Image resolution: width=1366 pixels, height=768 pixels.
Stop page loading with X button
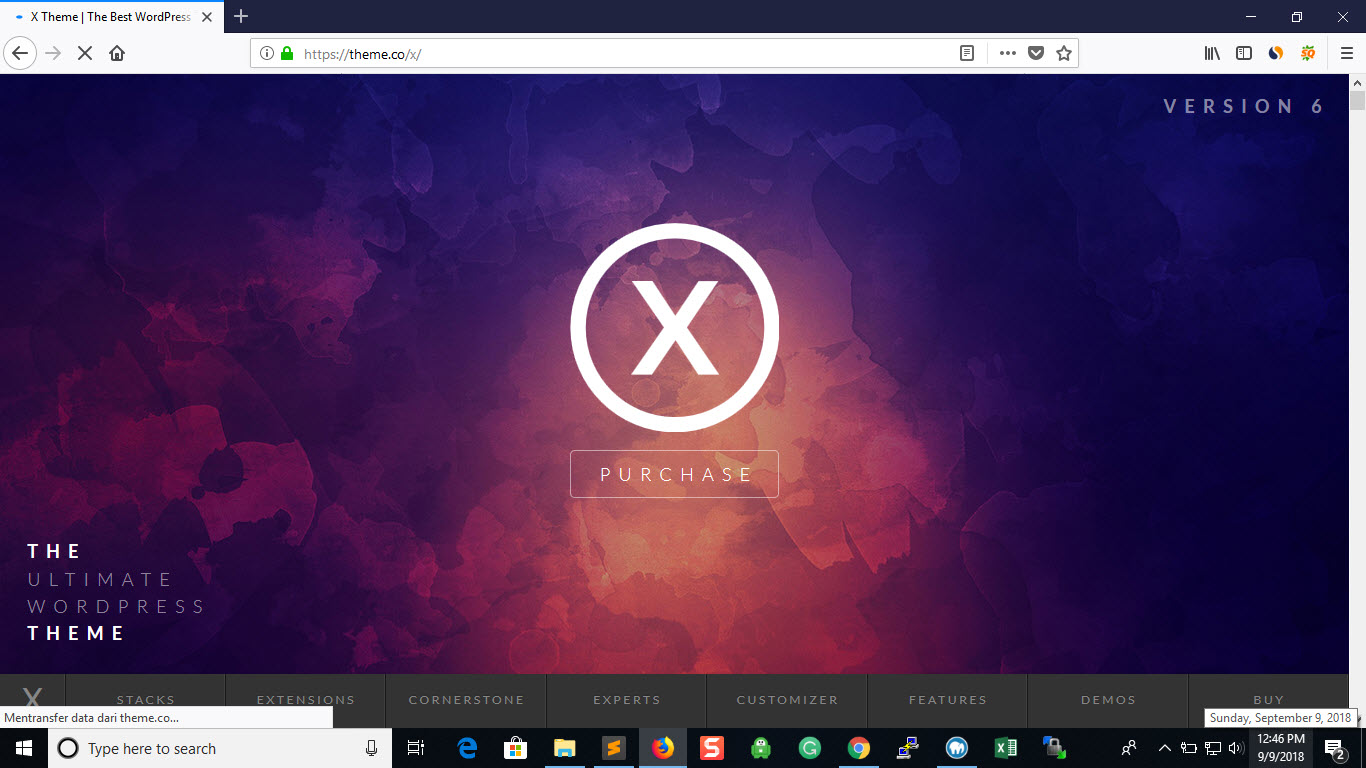coord(85,54)
